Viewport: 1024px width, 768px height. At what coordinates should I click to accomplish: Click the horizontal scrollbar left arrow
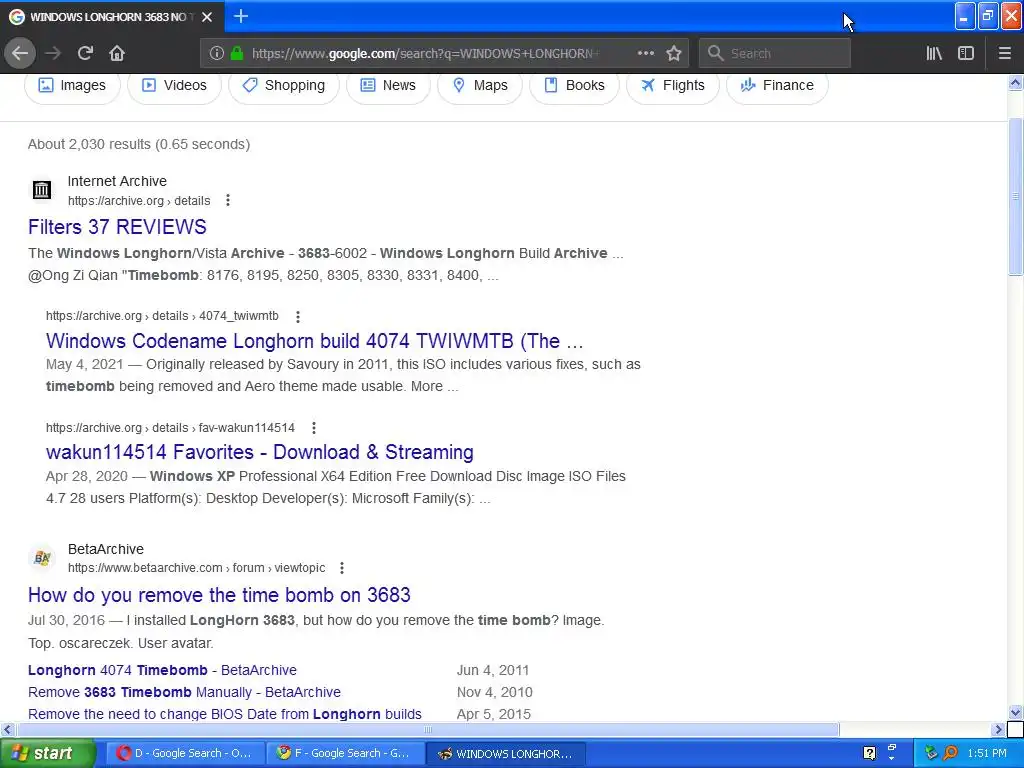coord(7,729)
